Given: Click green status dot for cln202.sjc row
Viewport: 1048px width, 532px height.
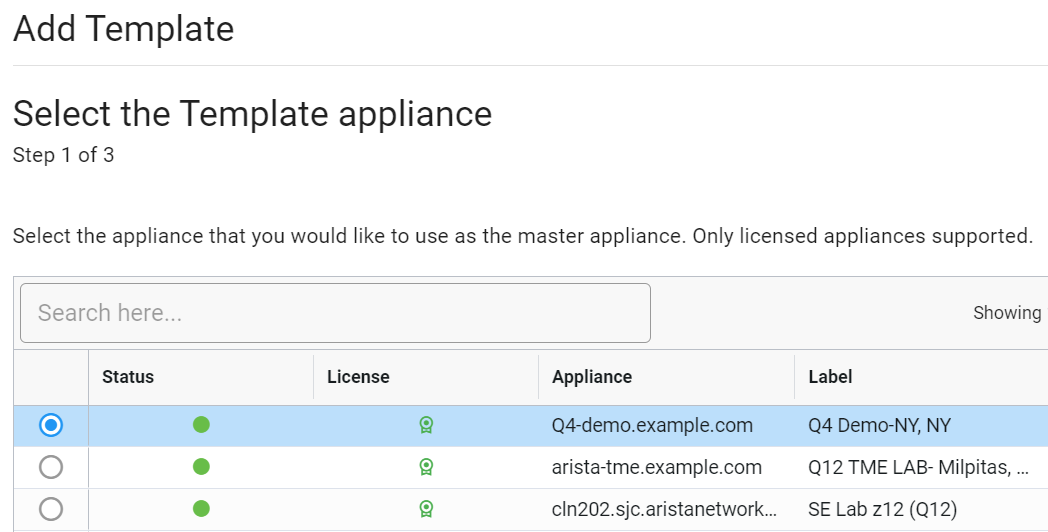Looking at the screenshot, I should tap(201, 509).
